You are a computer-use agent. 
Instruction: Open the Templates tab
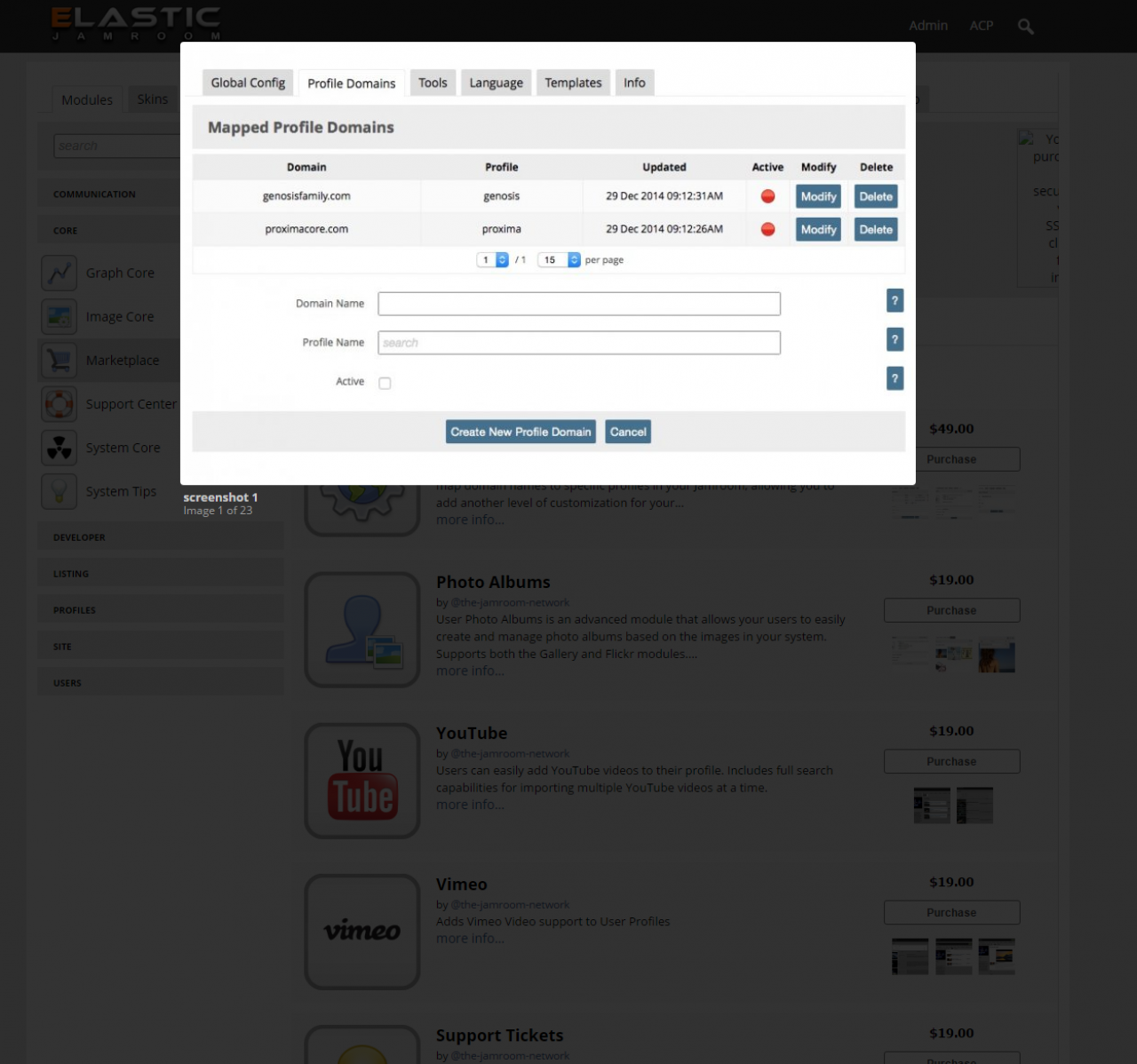click(573, 83)
